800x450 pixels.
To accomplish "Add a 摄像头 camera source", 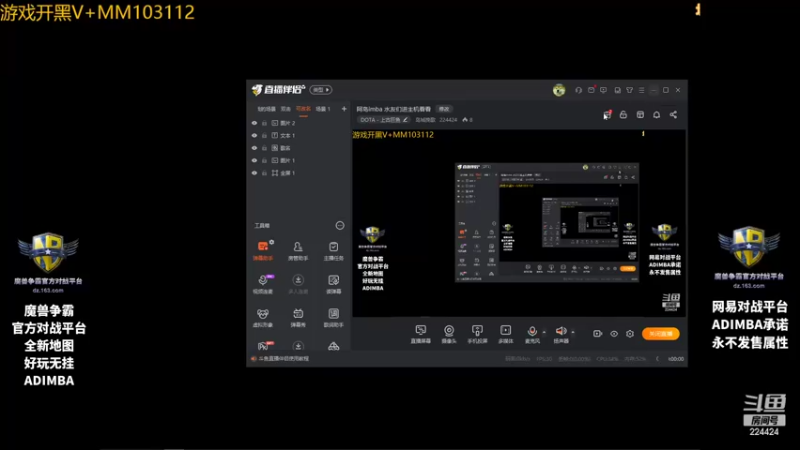I will pos(449,334).
